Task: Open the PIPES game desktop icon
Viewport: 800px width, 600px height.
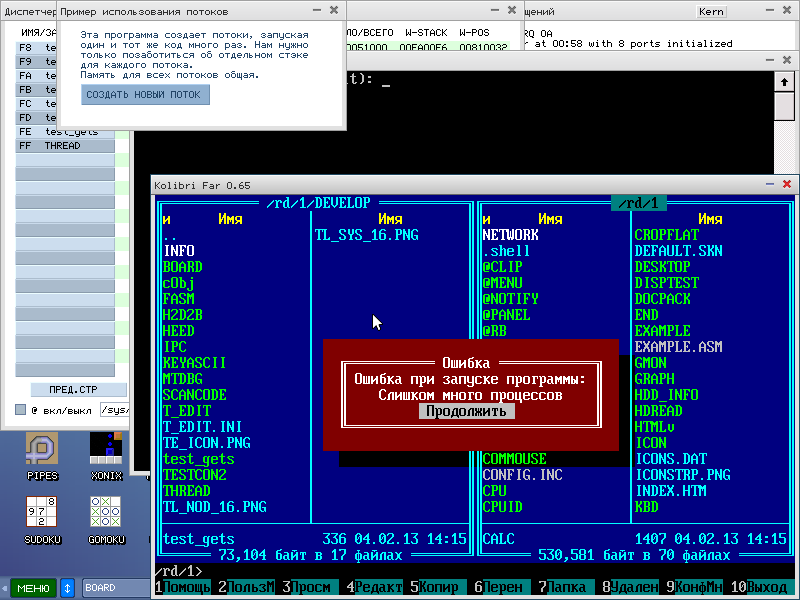Action: [x=42, y=449]
